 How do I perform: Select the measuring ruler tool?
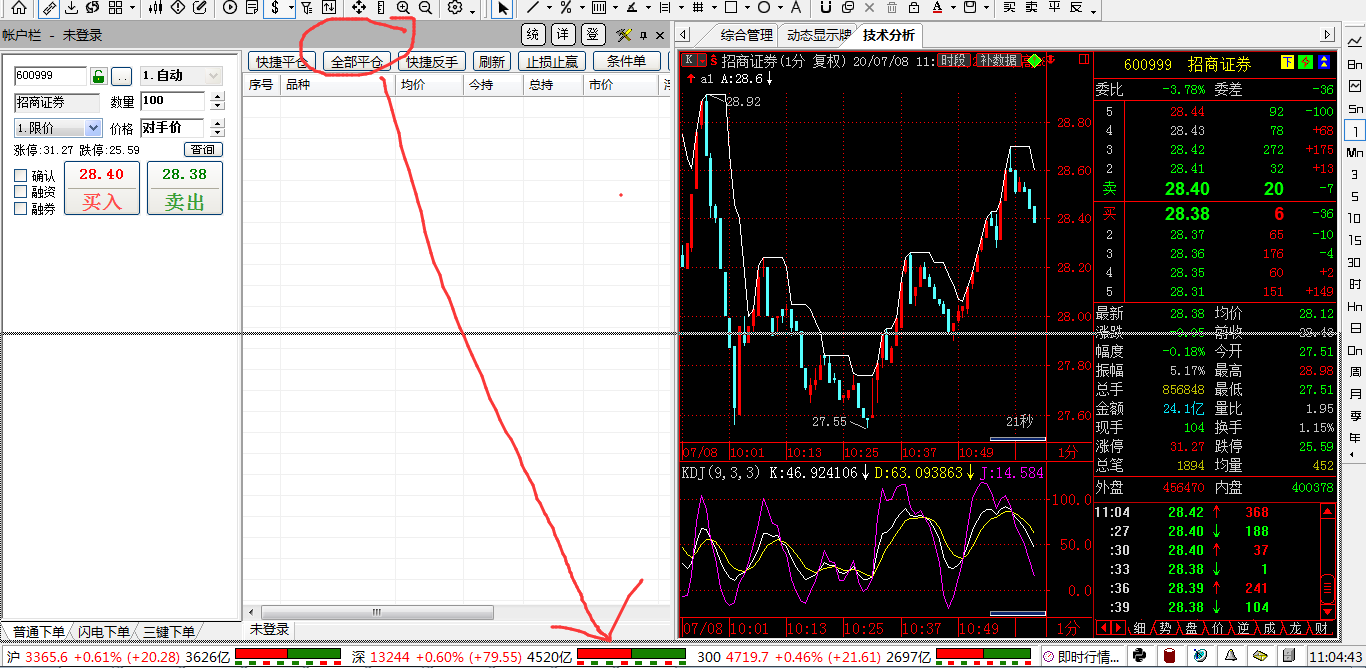click(49, 8)
